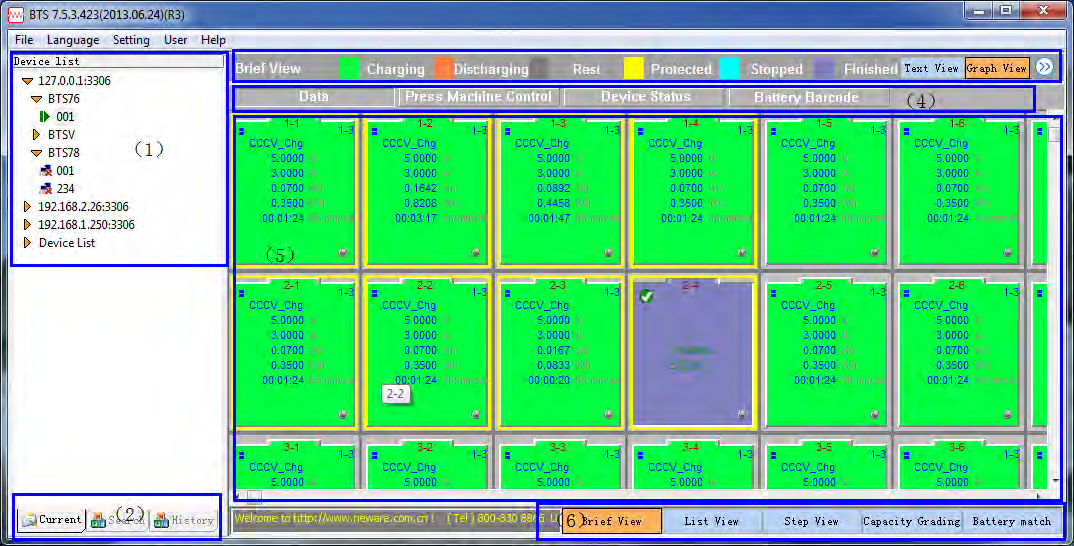Select the Brief View button at bottom

pyautogui.click(x=612, y=521)
